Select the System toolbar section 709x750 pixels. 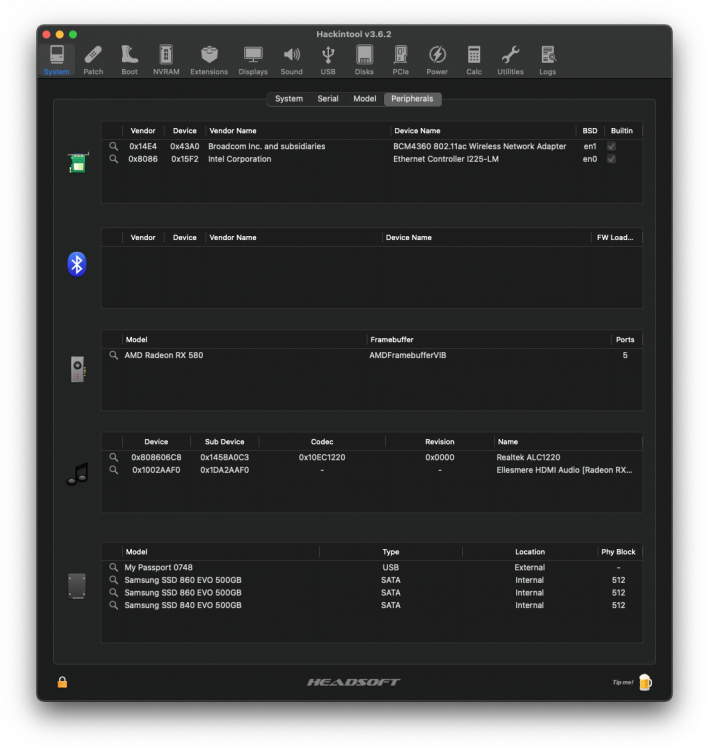(x=56, y=60)
